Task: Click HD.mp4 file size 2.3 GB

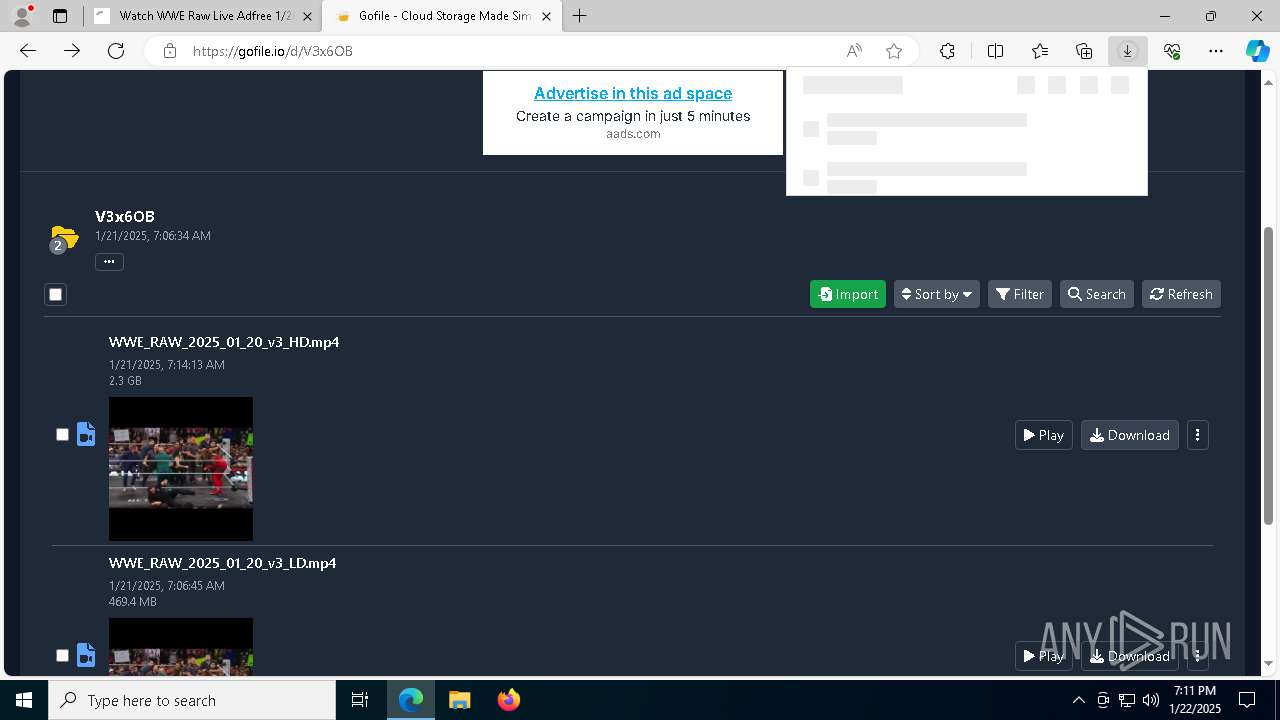Action: point(125,381)
